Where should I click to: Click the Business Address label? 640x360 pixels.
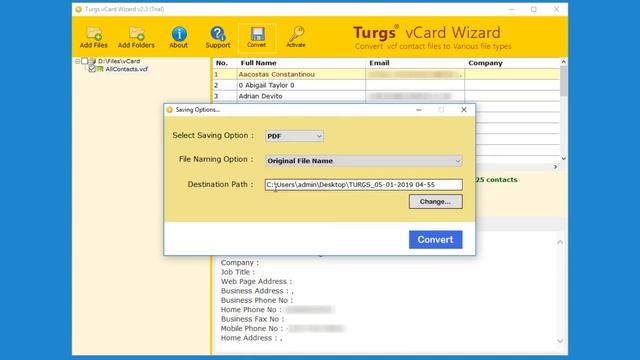pyautogui.click(x=255, y=291)
